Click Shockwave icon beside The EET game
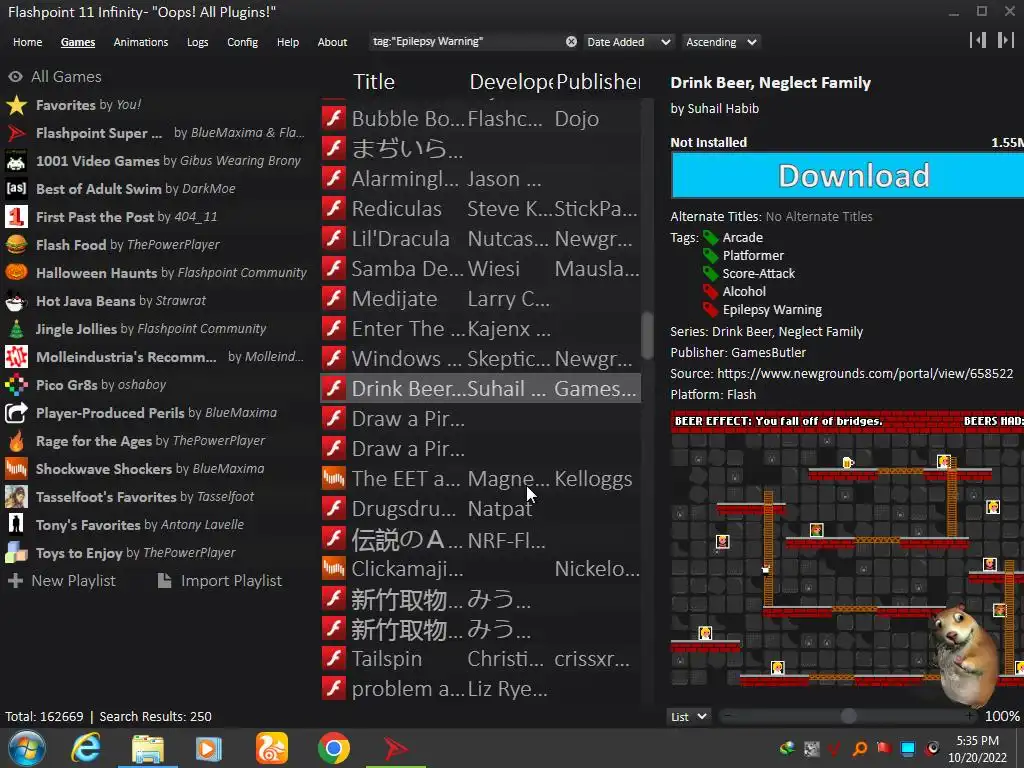Image resolution: width=1024 pixels, height=768 pixels. click(x=334, y=479)
